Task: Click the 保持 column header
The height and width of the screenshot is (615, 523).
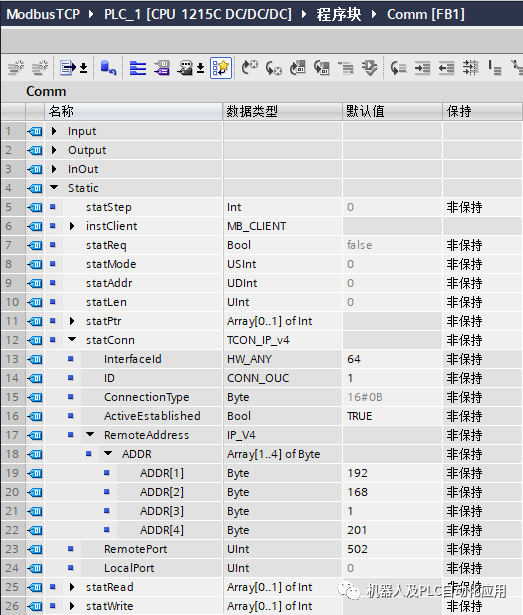Action: (483, 111)
